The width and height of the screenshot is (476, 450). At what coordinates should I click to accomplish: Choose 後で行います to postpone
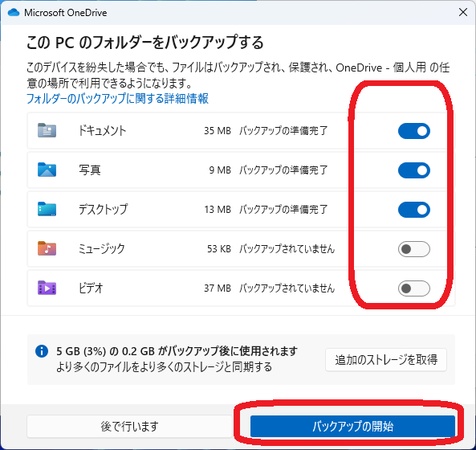point(129,426)
